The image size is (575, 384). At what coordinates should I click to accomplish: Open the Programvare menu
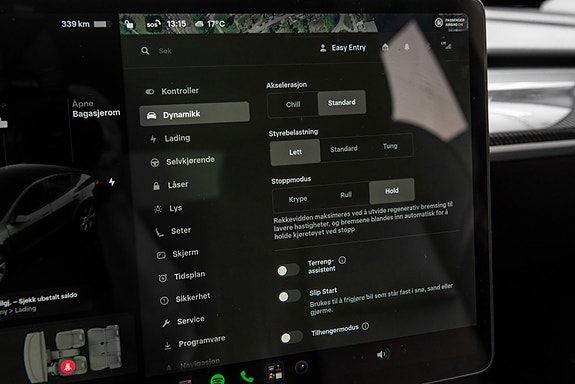tap(194, 342)
